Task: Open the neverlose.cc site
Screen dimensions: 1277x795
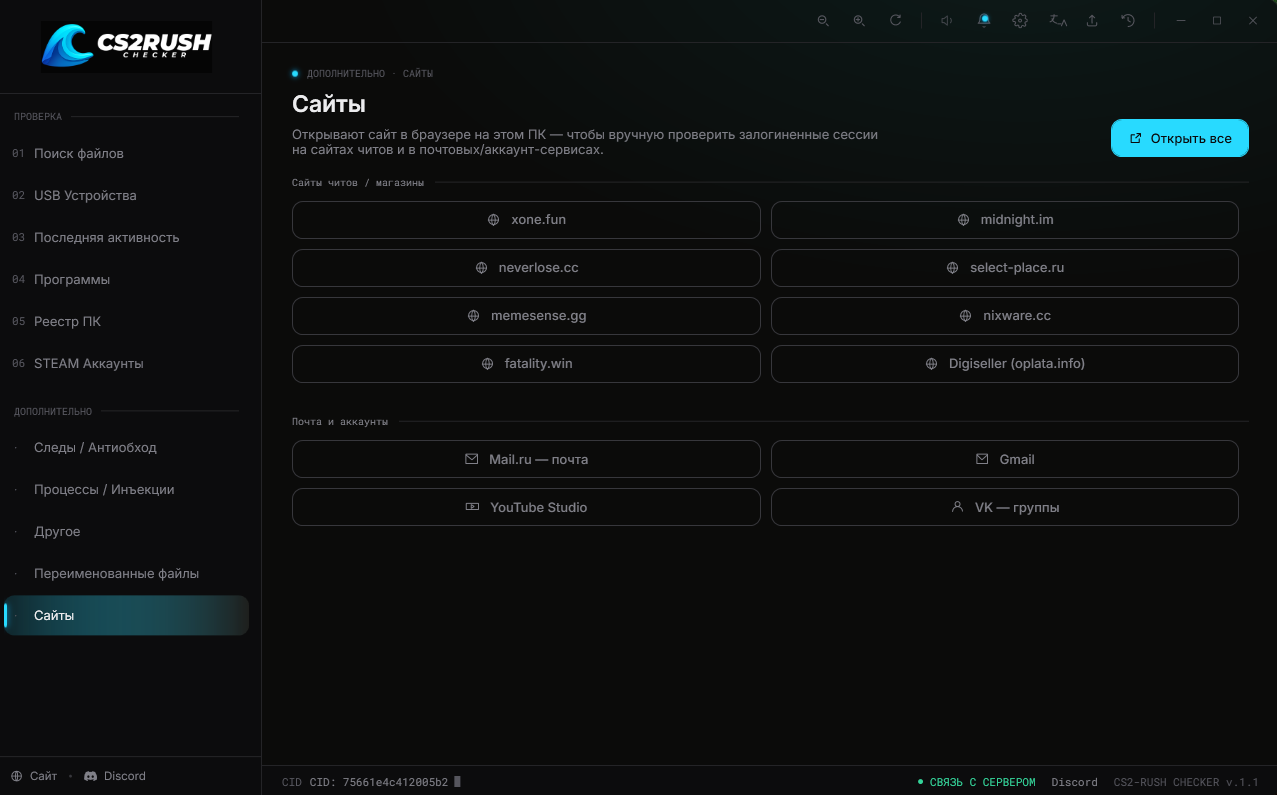Action: pyautogui.click(x=526, y=268)
